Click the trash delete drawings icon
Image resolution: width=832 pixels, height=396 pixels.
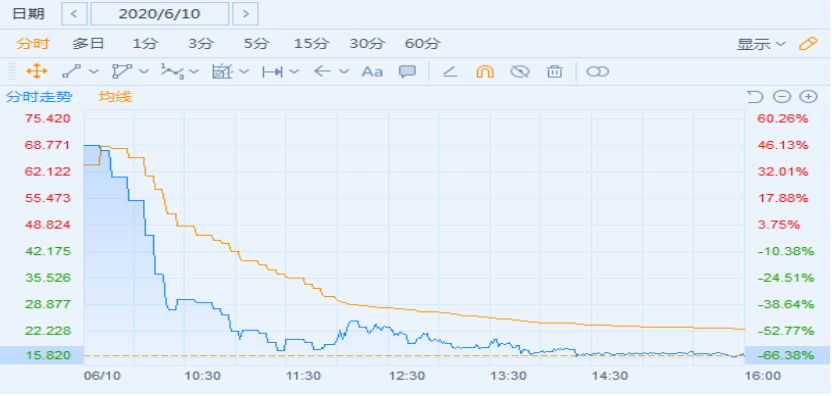[554, 71]
